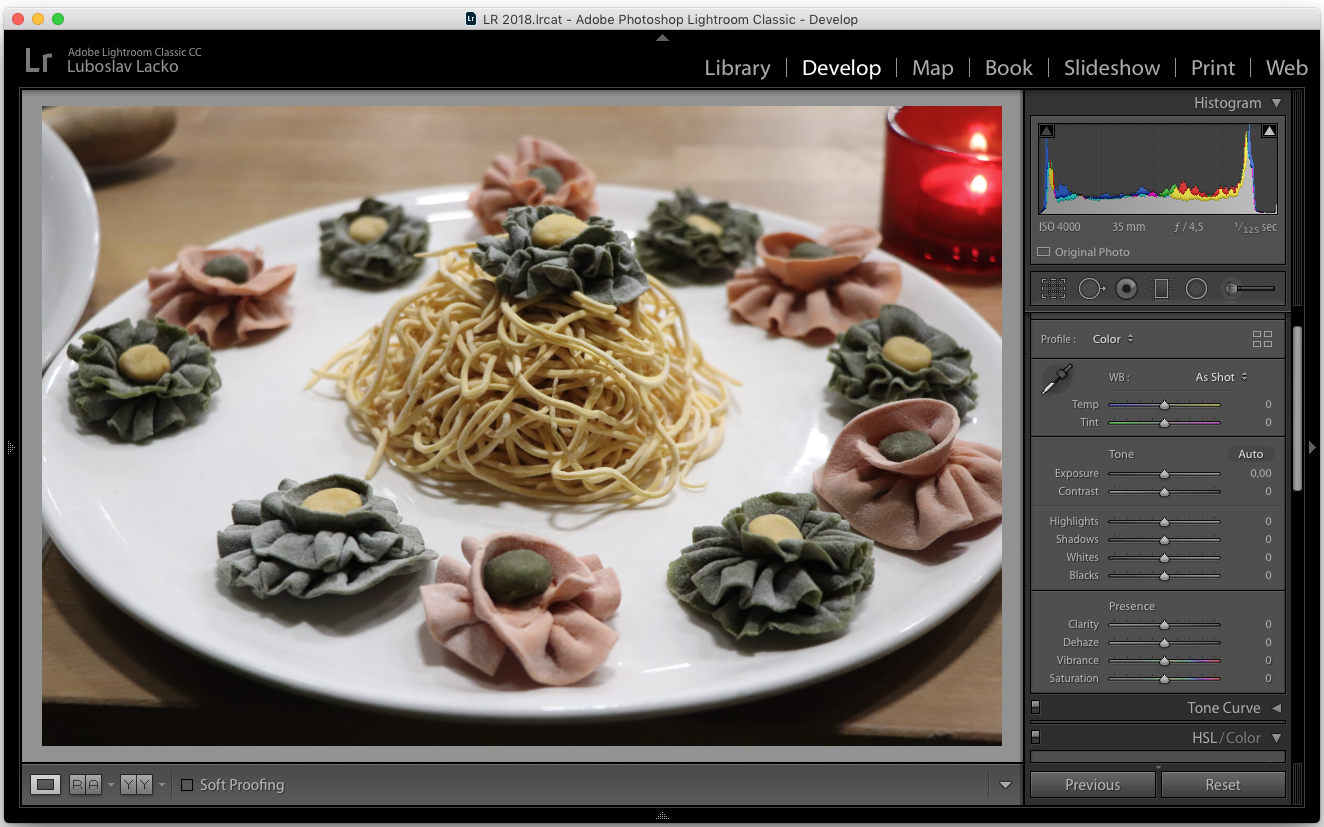Pick the Radial Filter tool
This screenshot has width=1324, height=827.
click(x=1196, y=289)
